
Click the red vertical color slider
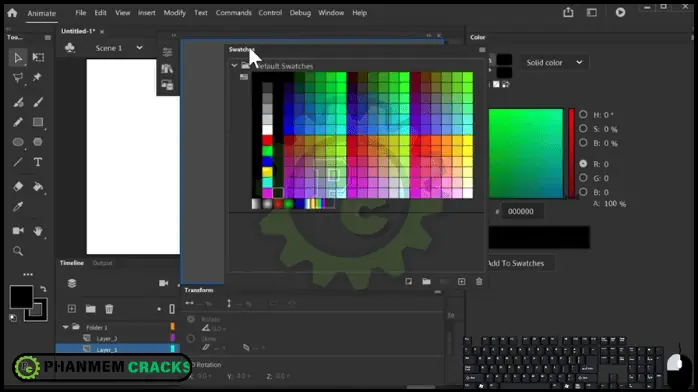pyautogui.click(x=571, y=153)
